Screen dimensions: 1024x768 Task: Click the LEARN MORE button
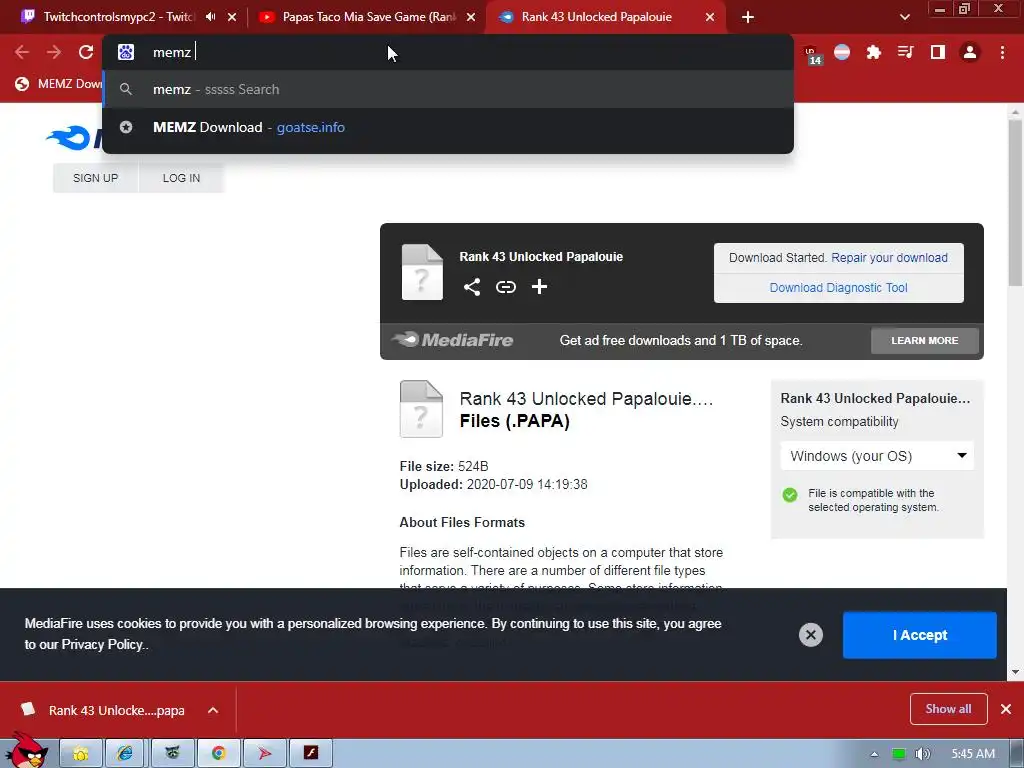click(x=925, y=340)
